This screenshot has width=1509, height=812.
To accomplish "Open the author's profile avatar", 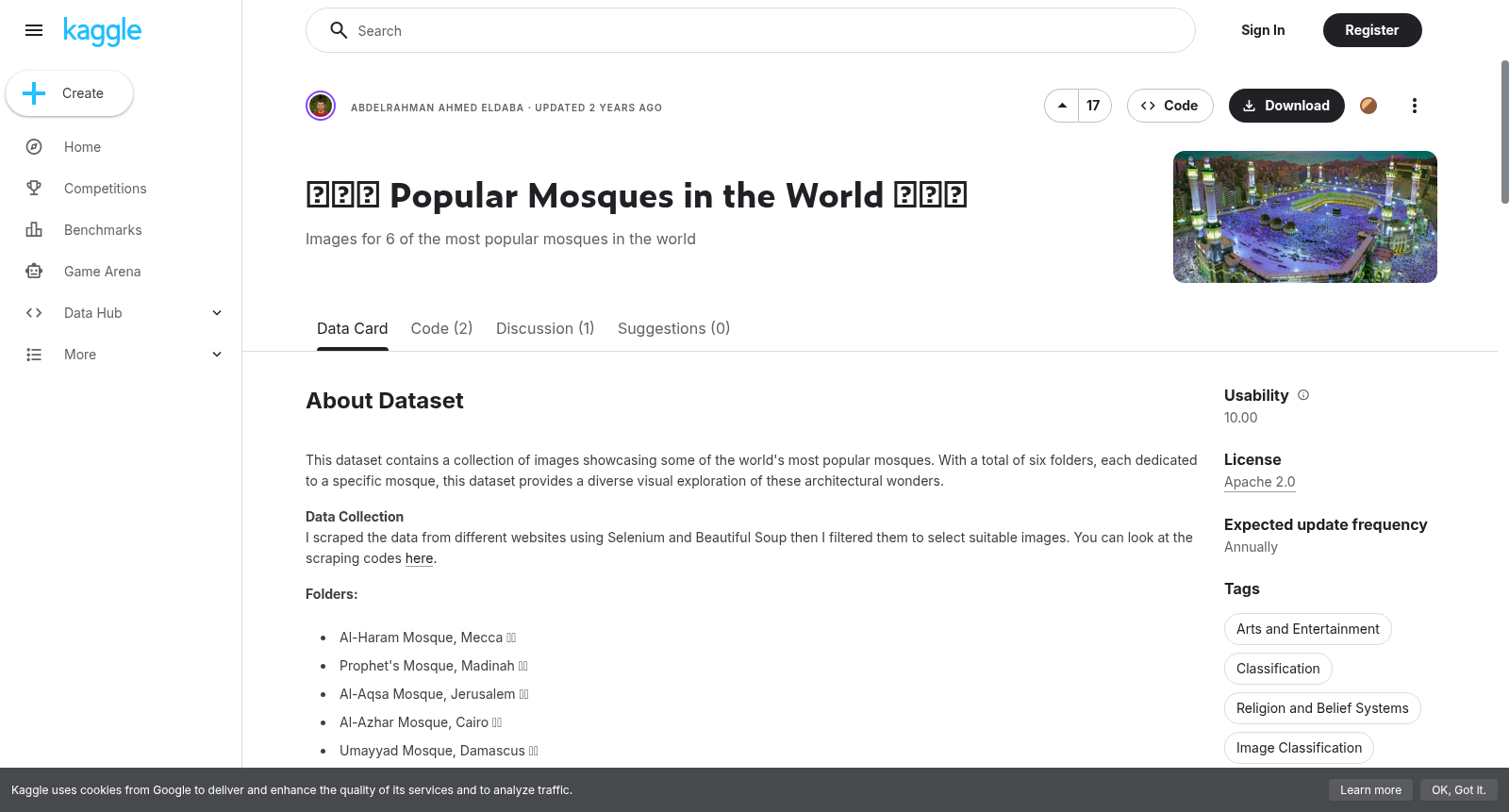I will 321,106.
